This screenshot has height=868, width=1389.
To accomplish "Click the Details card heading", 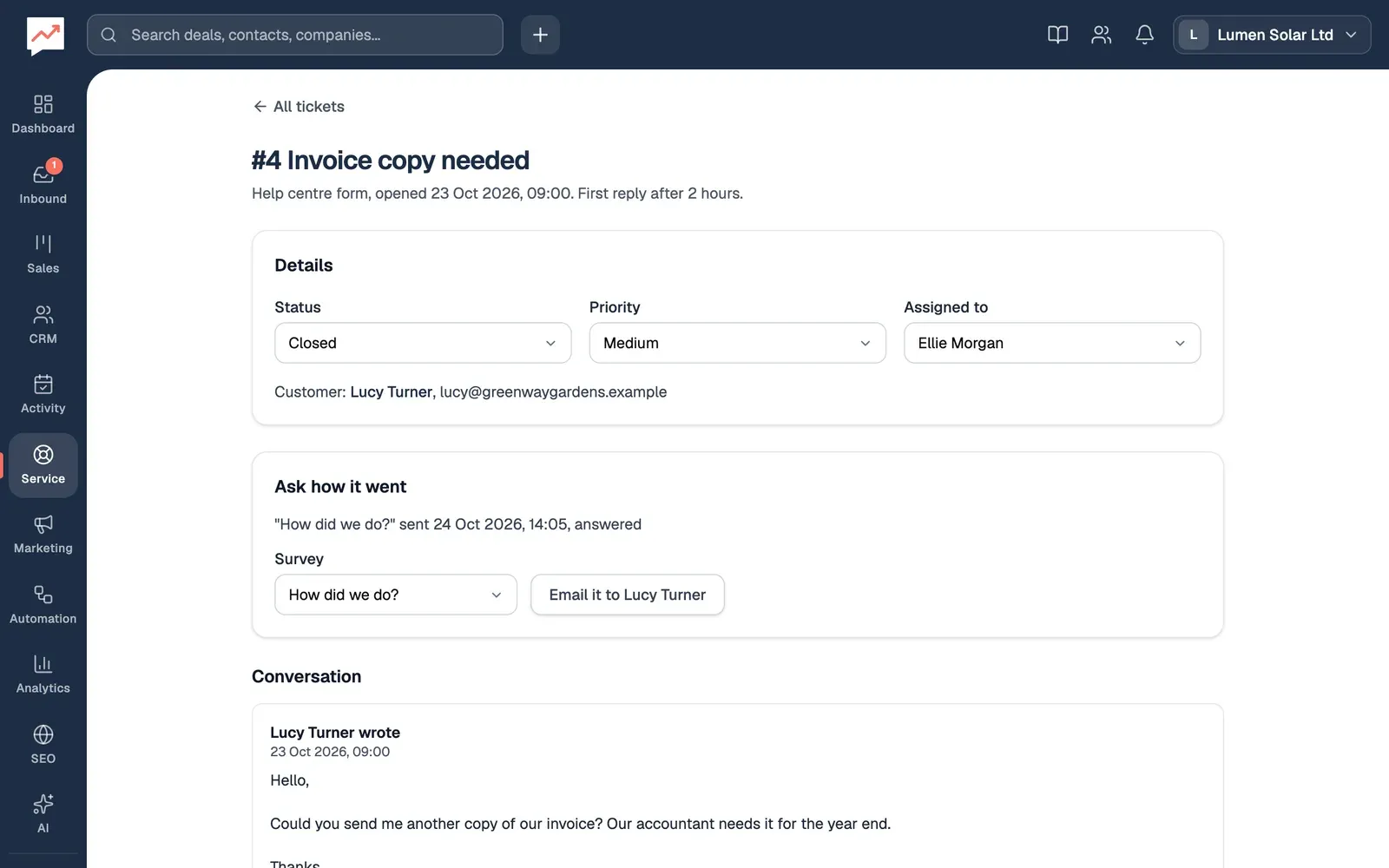I will click(x=304, y=266).
